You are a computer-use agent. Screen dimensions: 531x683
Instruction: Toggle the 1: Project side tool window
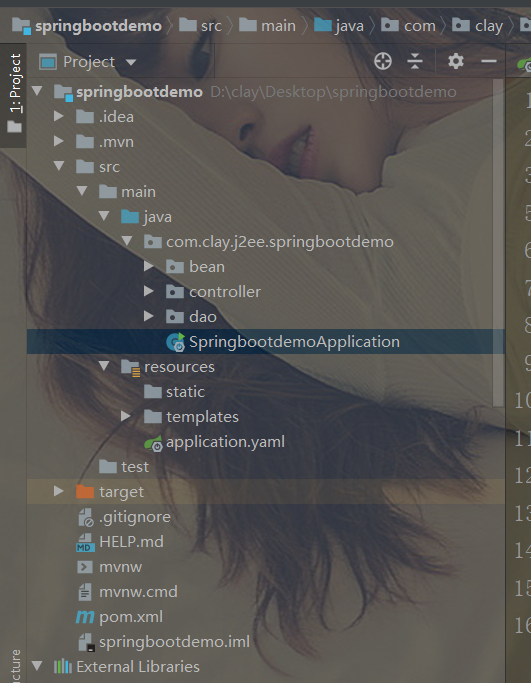pos(14,94)
